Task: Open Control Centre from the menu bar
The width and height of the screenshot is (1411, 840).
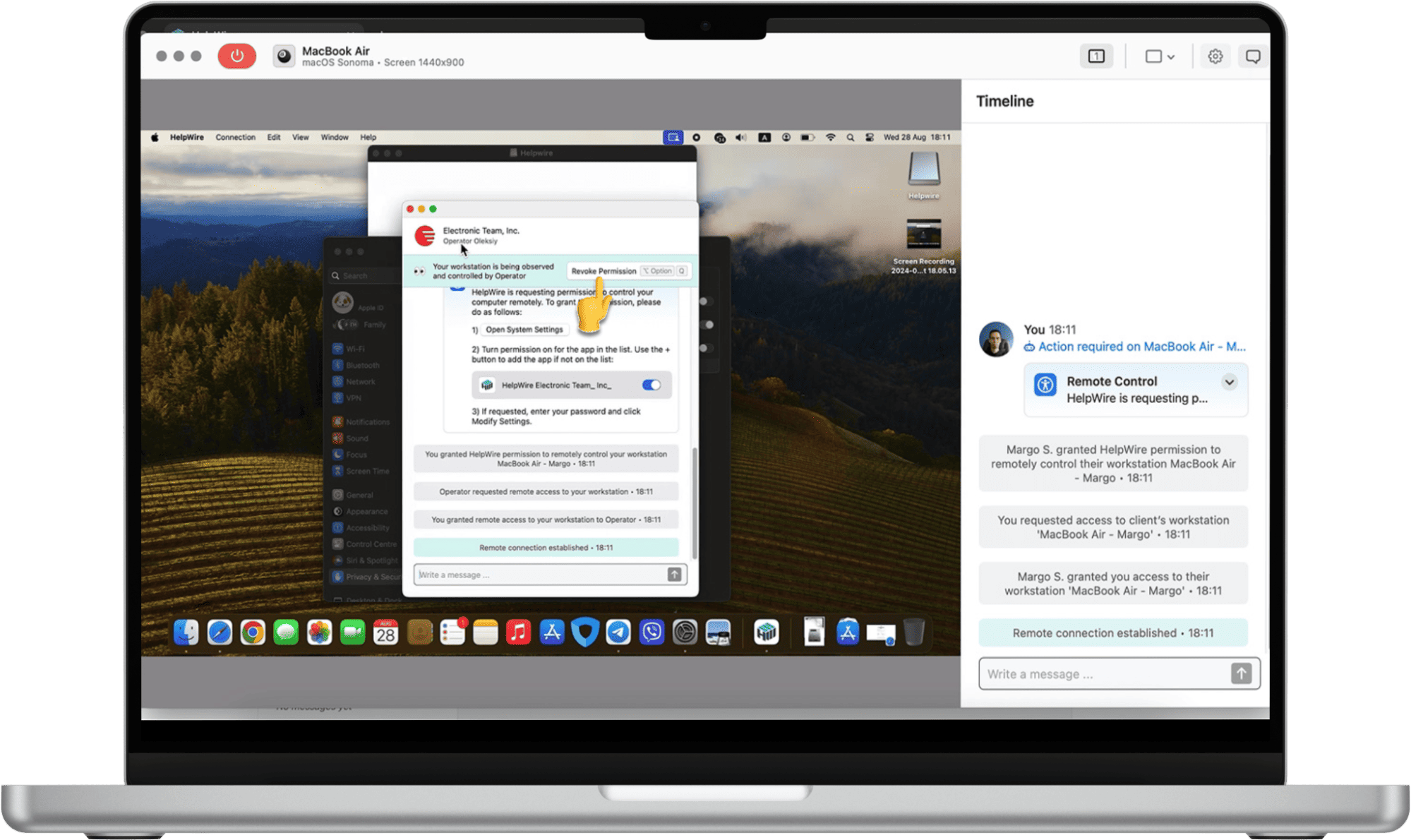Action: coord(870,138)
